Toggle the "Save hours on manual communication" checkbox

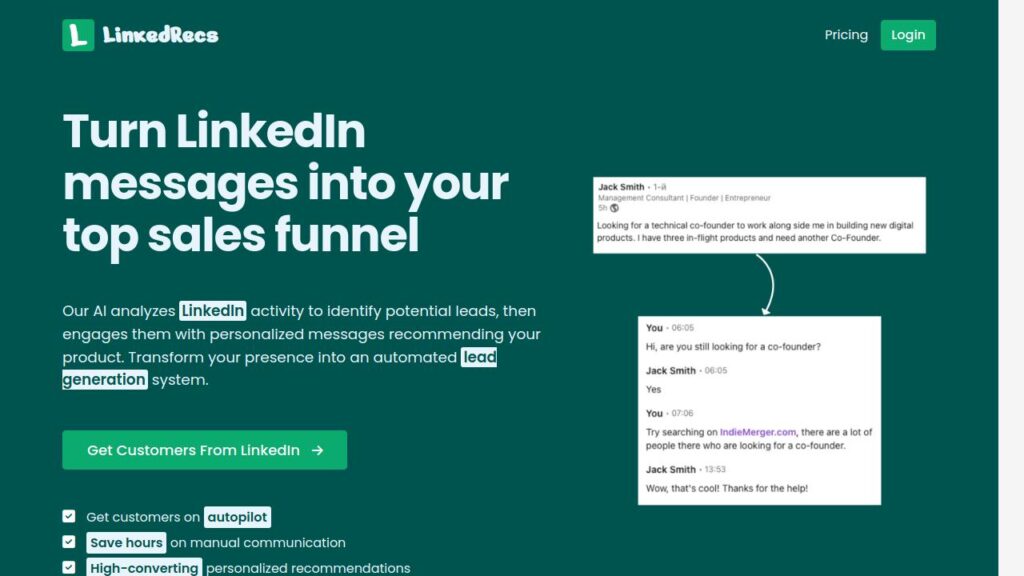[68, 542]
